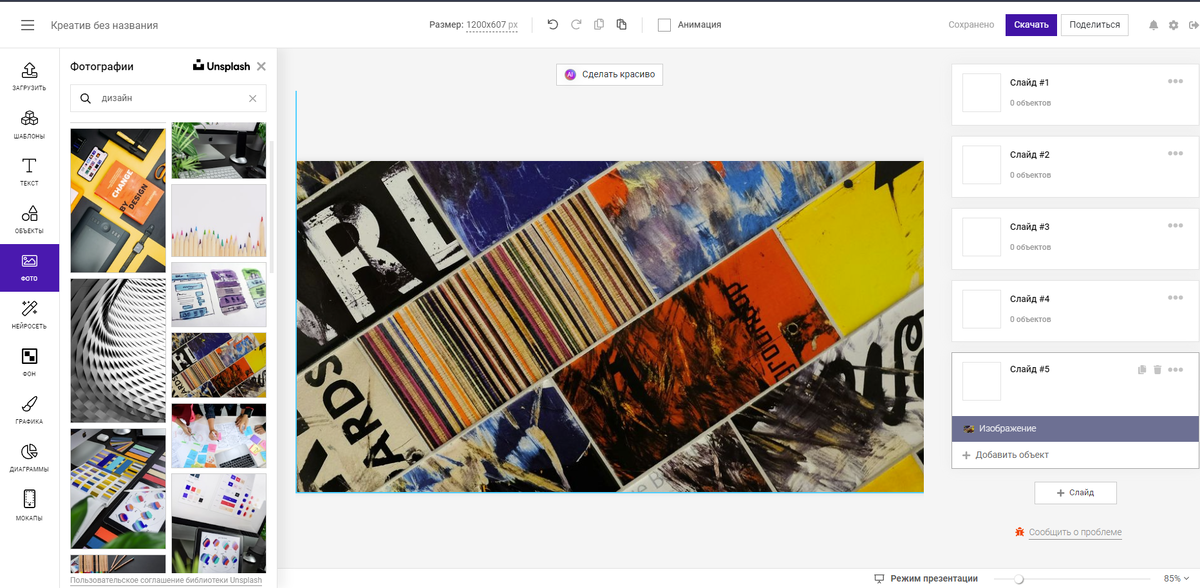
Task: Open the Мокапы mockups panel
Action: (x=29, y=505)
